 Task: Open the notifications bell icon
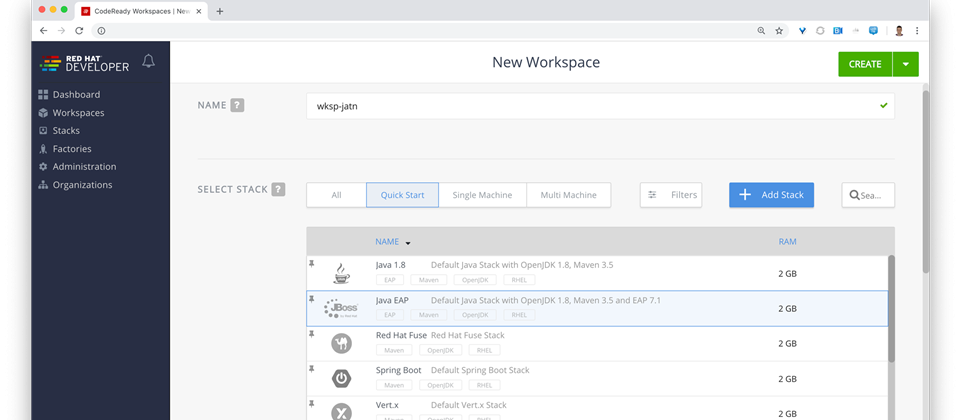[x=148, y=61]
